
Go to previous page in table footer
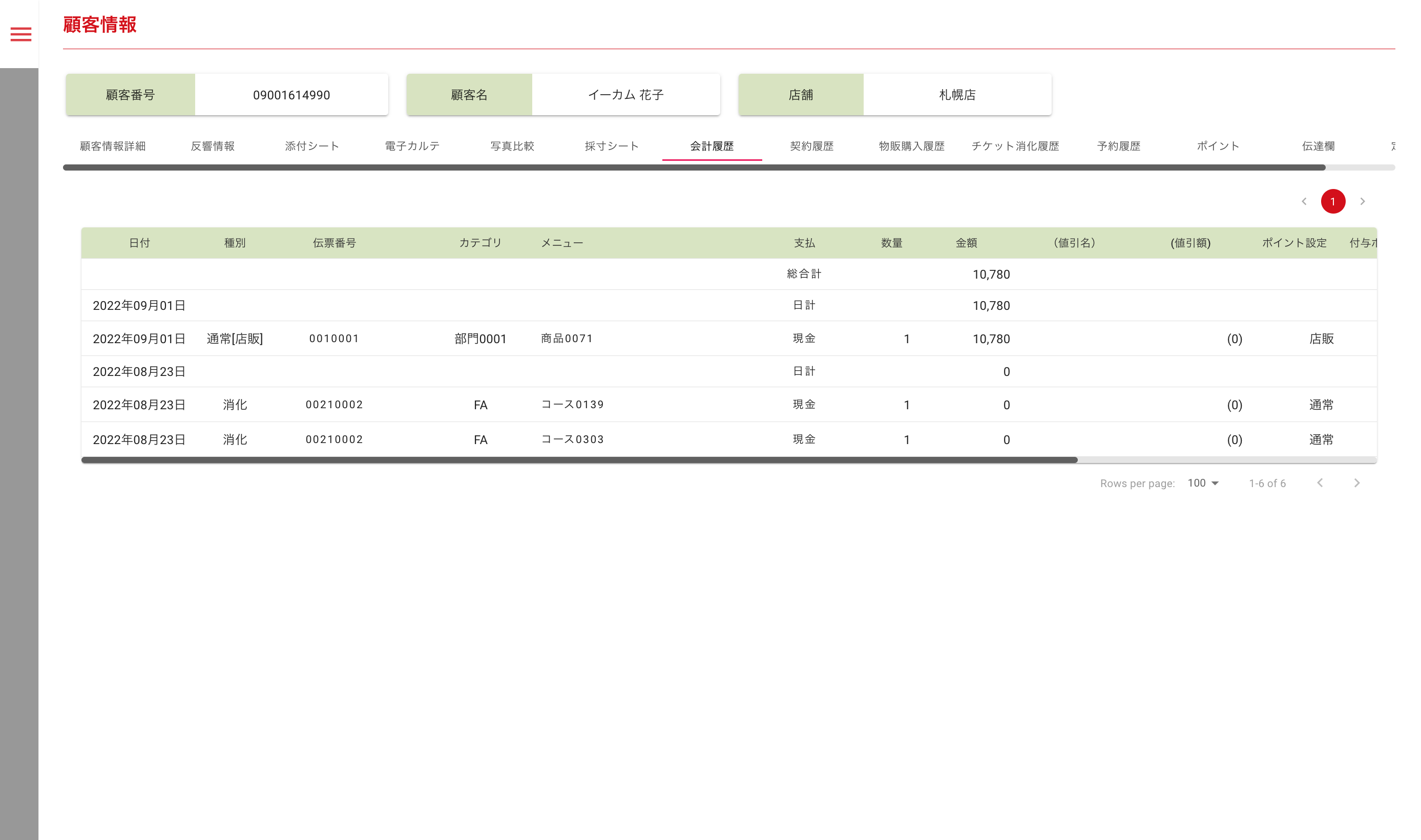click(x=1320, y=483)
